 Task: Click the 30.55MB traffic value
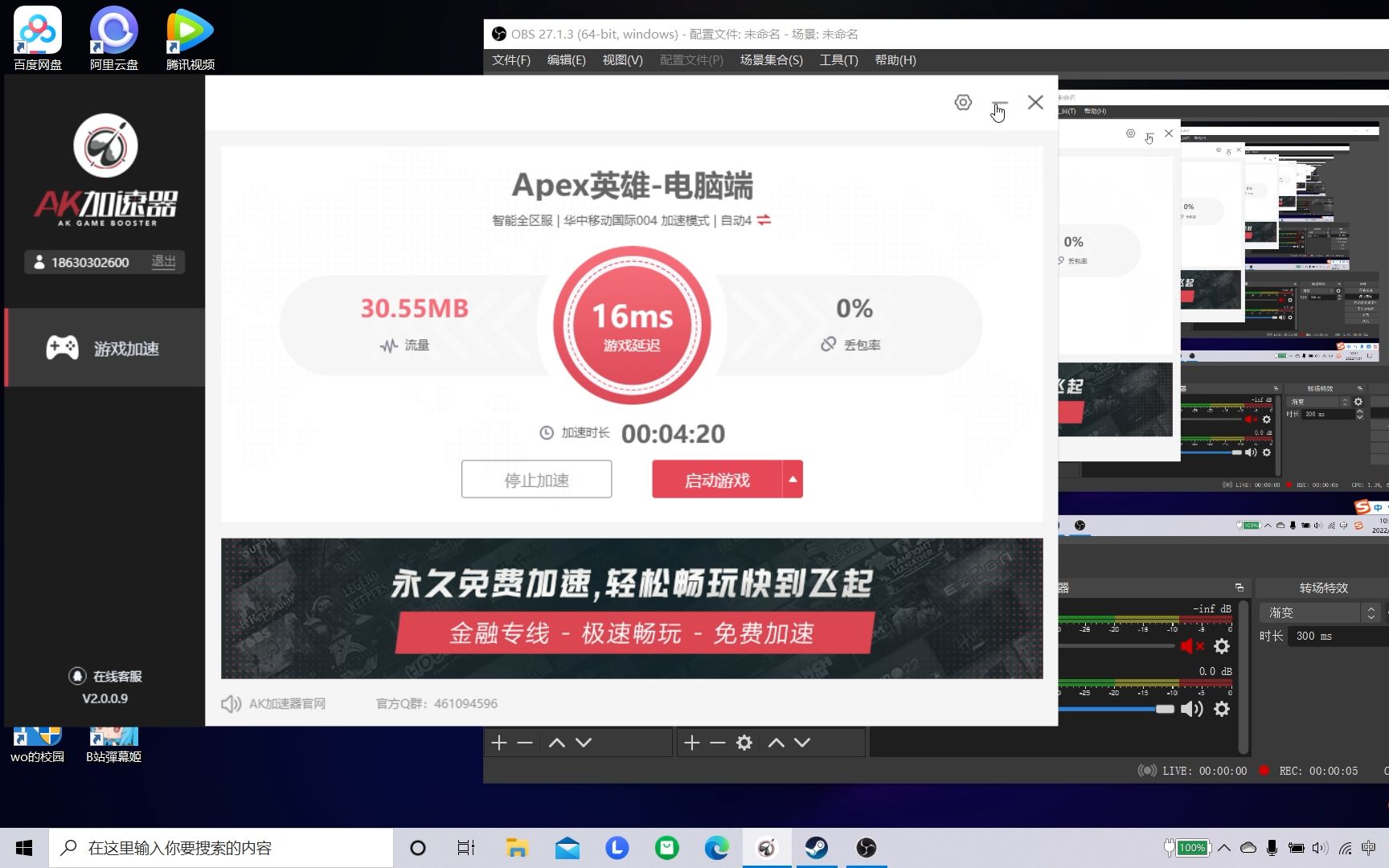414,309
